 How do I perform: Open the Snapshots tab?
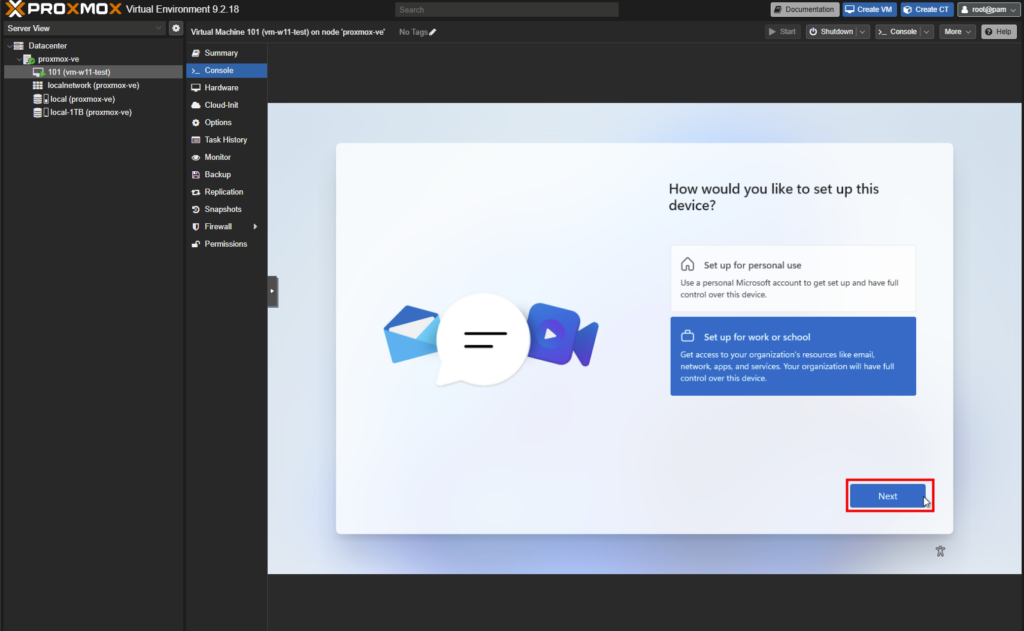pos(227,210)
